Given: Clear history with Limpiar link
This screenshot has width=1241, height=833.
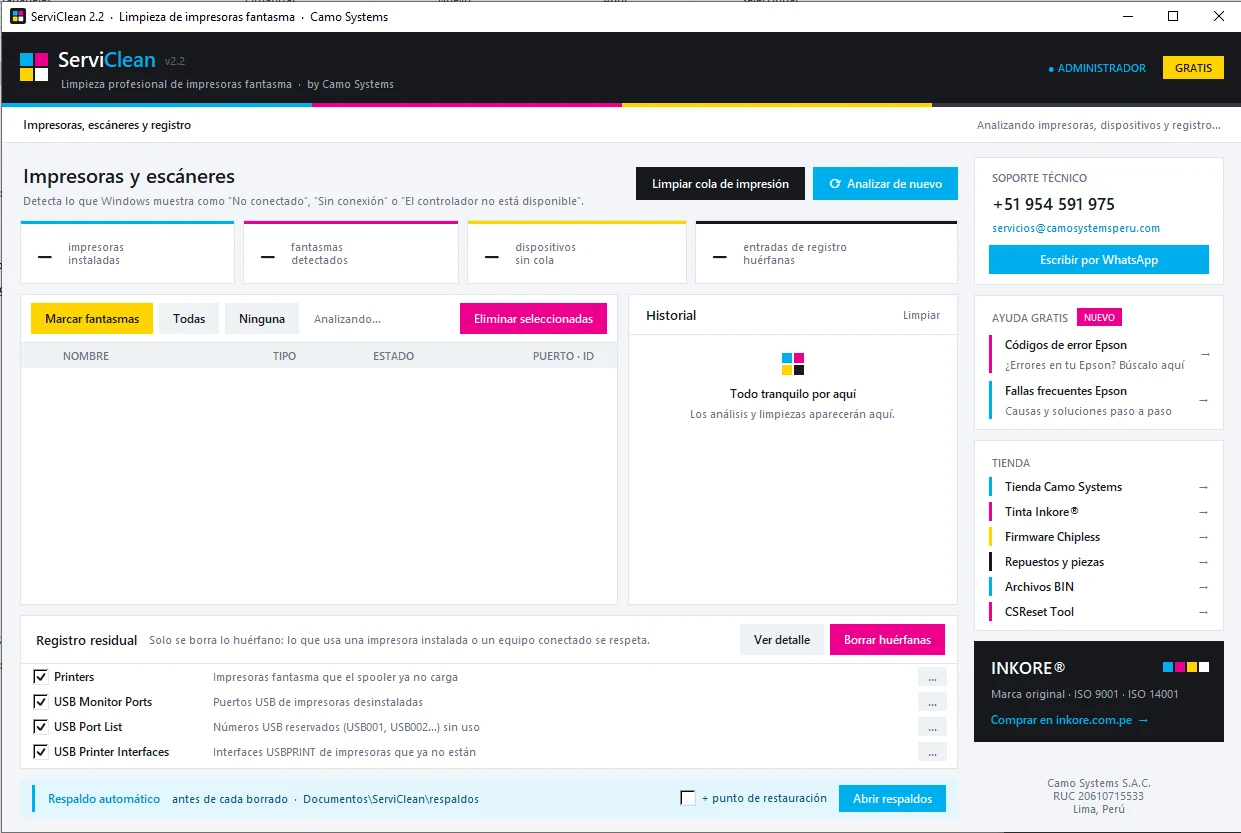Looking at the screenshot, I should (x=921, y=315).
